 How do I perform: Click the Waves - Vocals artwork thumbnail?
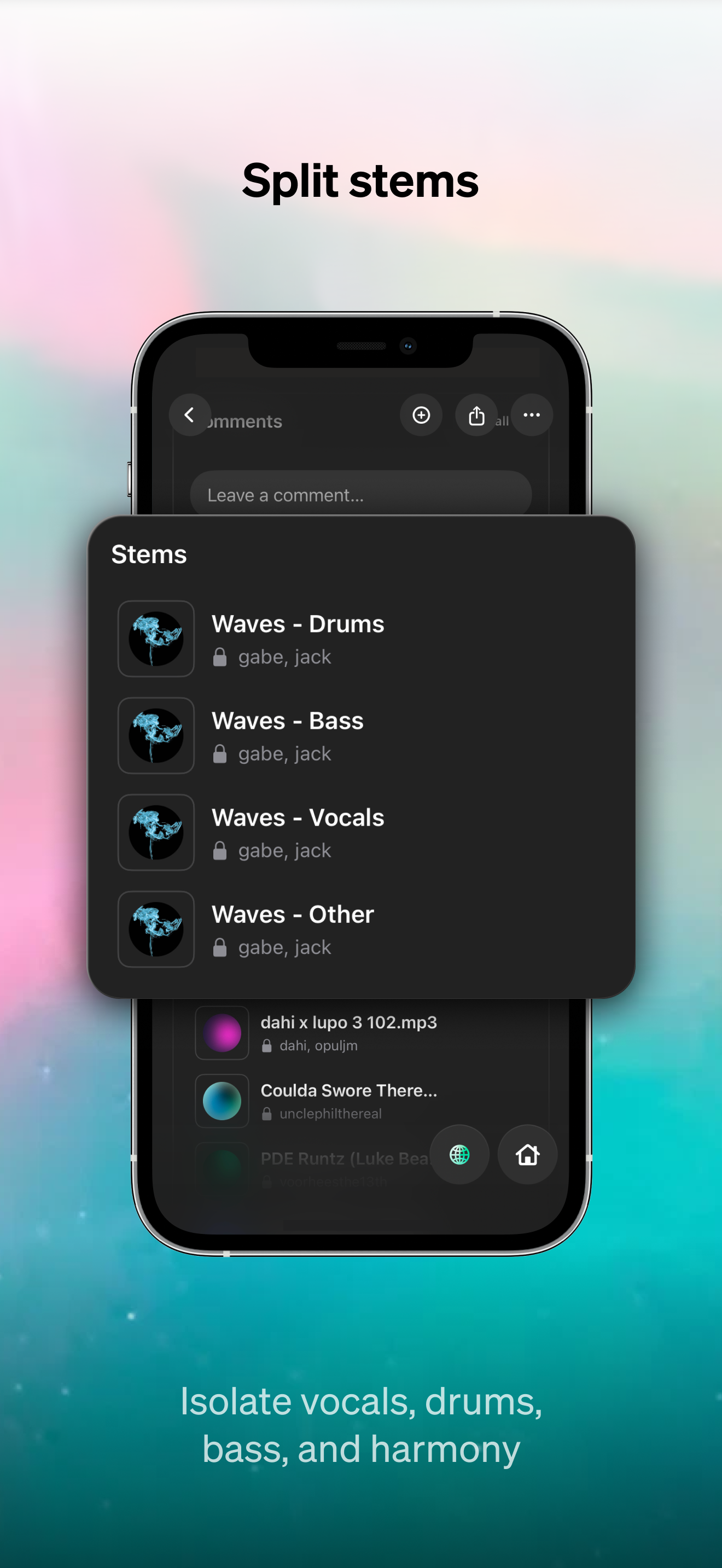pyautogui.click(x=156, y=832)
